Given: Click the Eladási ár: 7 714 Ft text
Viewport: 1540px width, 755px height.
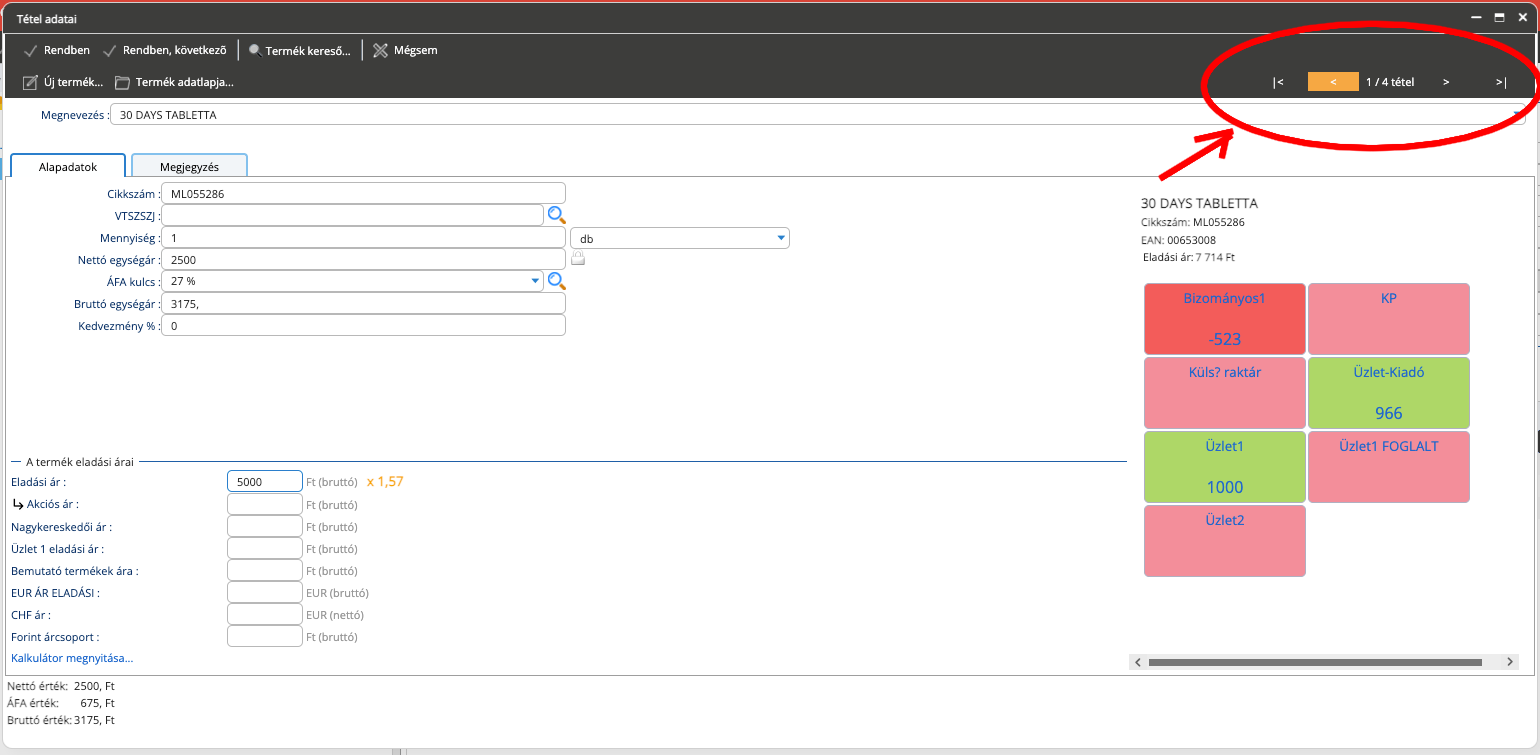Looking at the screenshot, I should (1189, 257).
